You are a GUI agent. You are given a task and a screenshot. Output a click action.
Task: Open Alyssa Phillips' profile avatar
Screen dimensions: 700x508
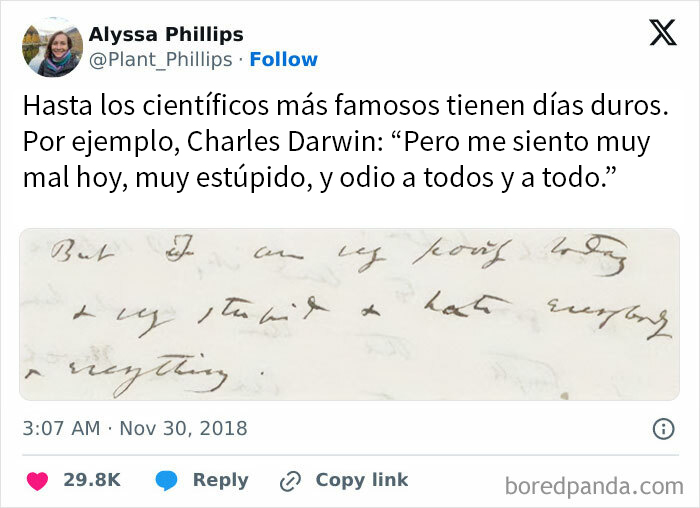click(x=52, y=47)
